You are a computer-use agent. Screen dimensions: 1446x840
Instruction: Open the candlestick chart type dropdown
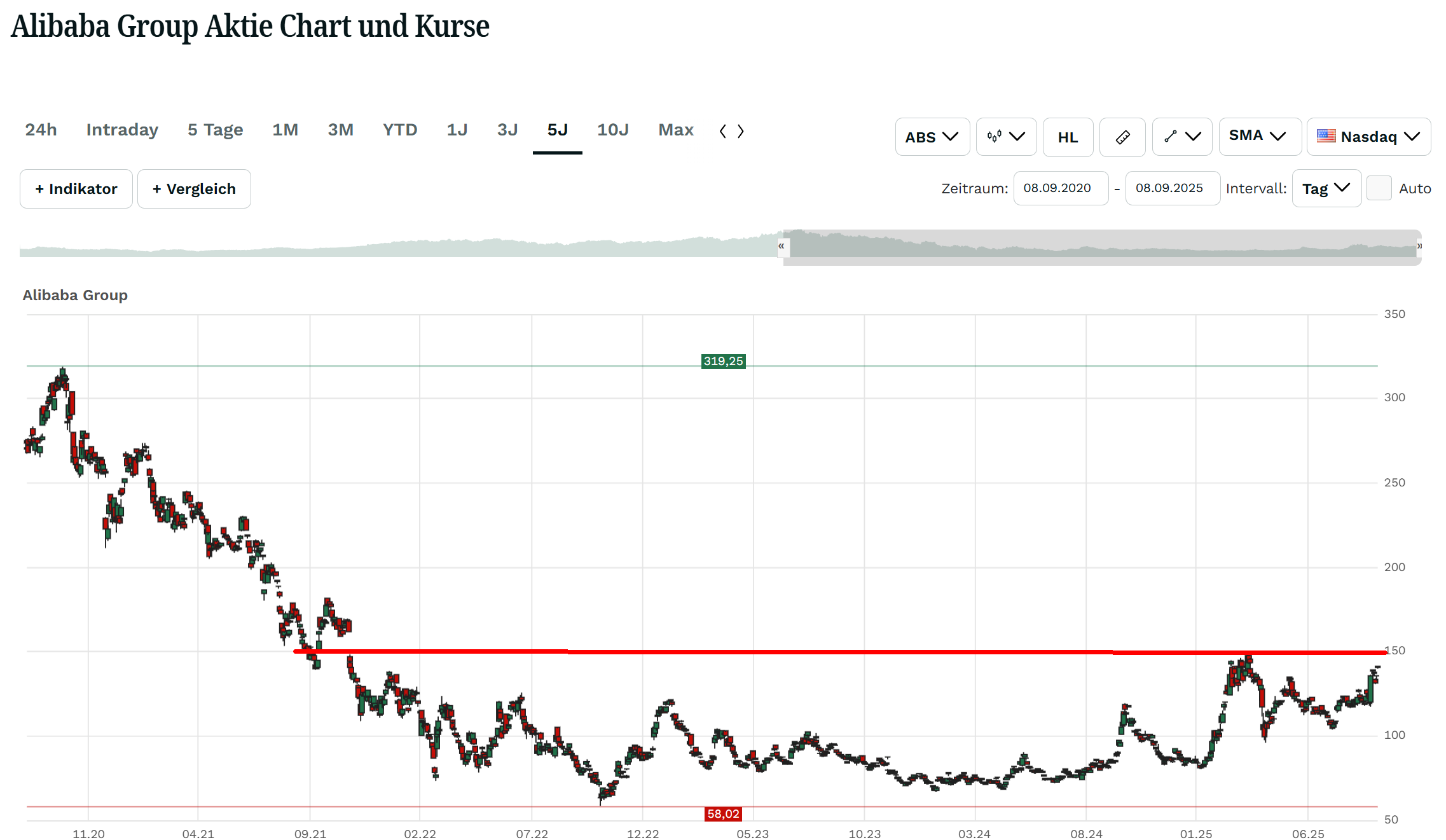click(1006, 137)
